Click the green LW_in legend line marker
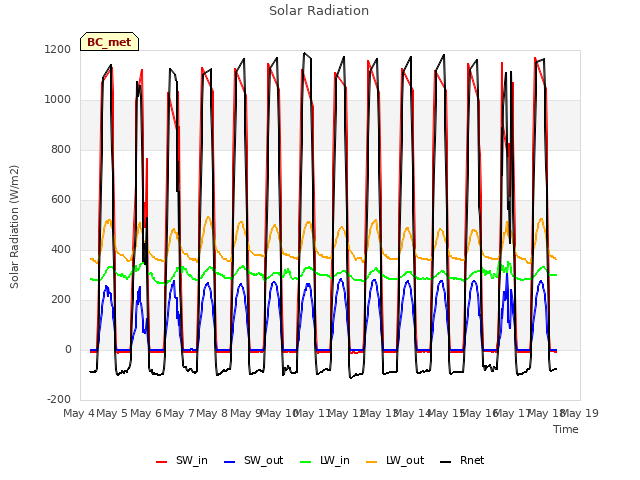The height and width of the screenshot is (480, 640). click(305, 462)
